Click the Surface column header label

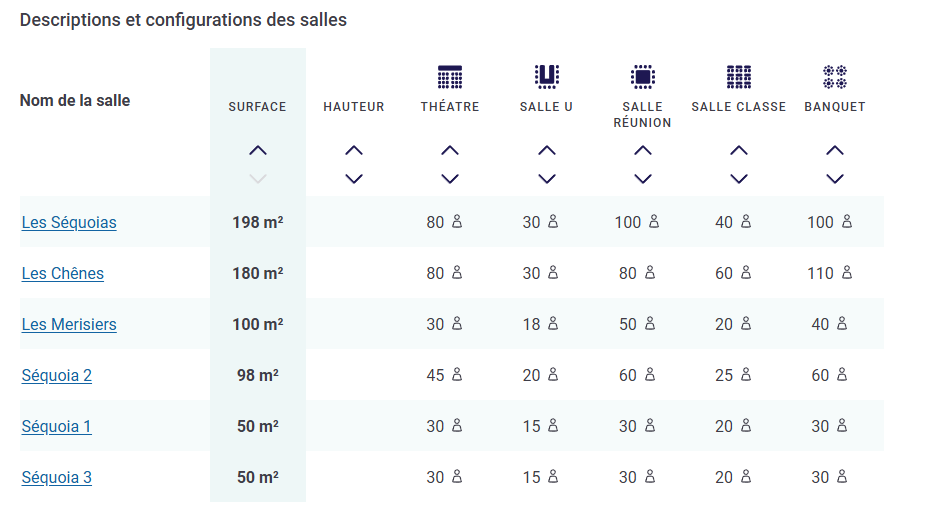click(257, 107)
